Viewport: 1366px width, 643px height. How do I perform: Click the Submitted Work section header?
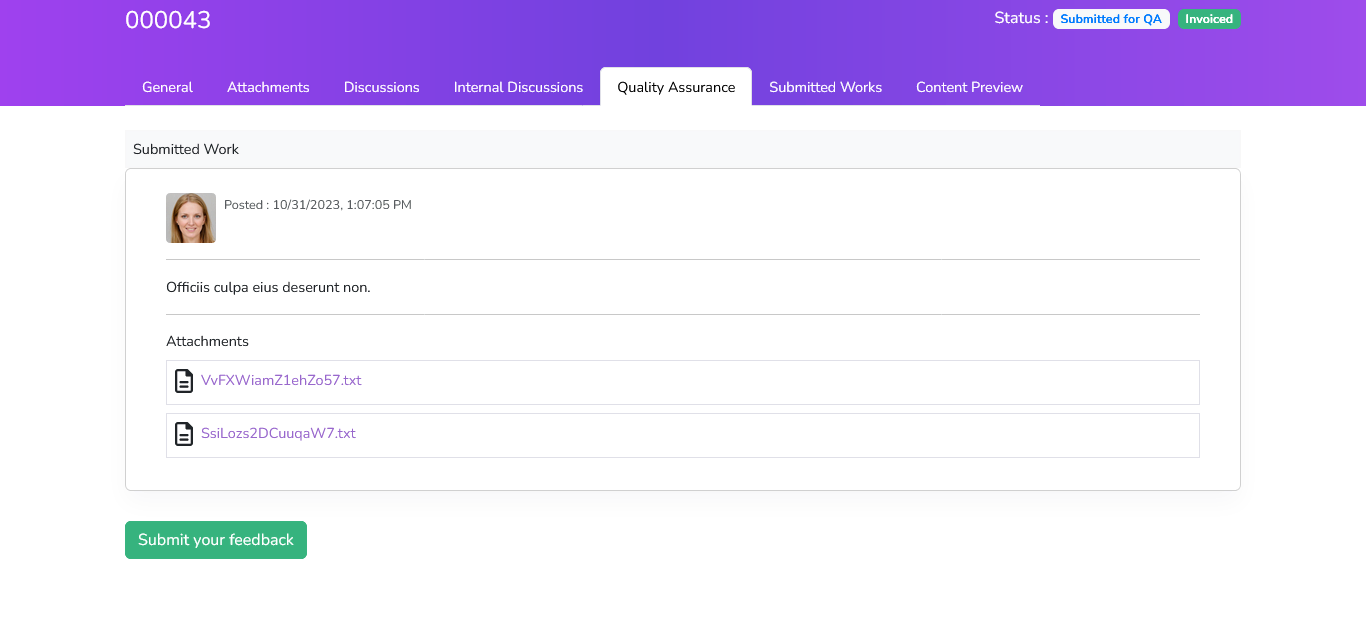tap(186, 149)
